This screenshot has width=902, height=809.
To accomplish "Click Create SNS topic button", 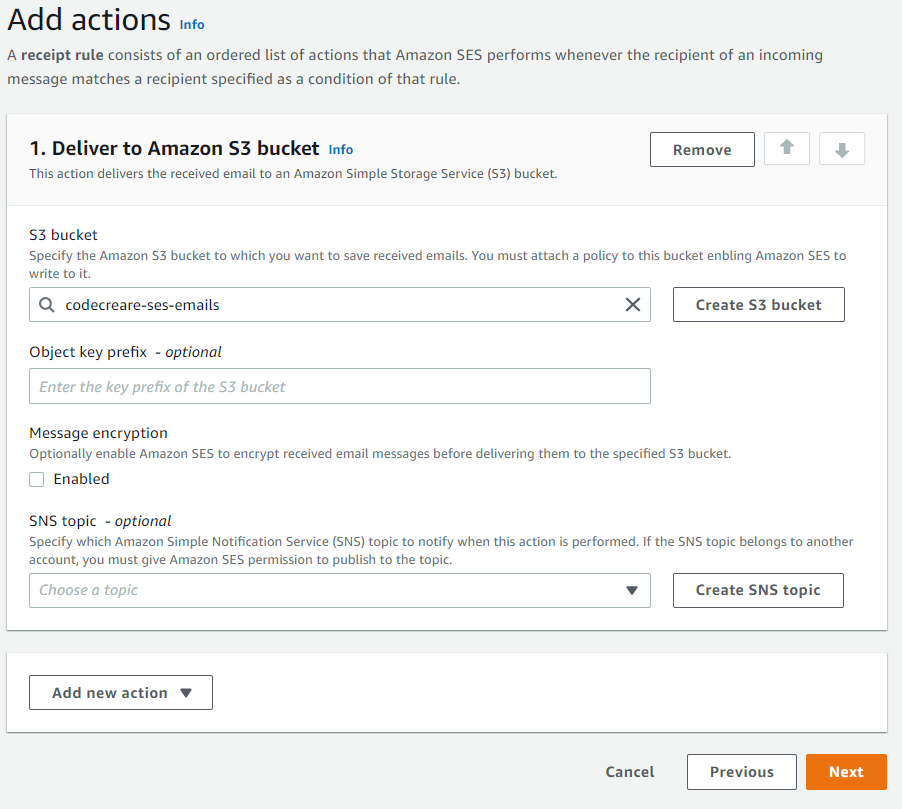I will click(758, 590).
